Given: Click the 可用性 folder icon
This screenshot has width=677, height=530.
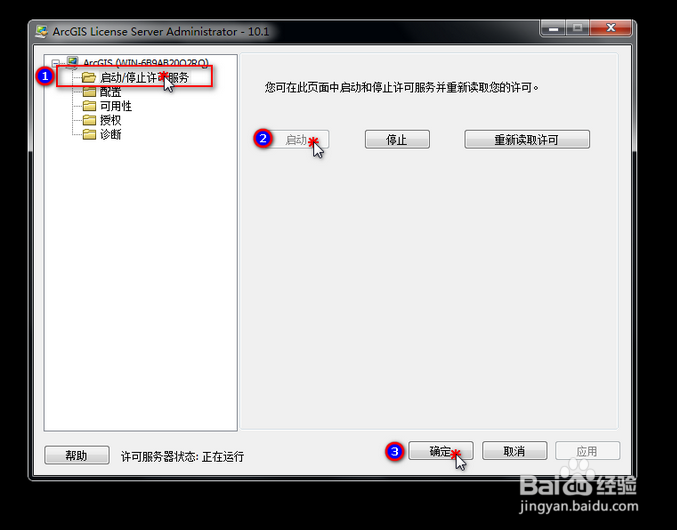Looking at the screenshot, I should [x=89, y=106].
